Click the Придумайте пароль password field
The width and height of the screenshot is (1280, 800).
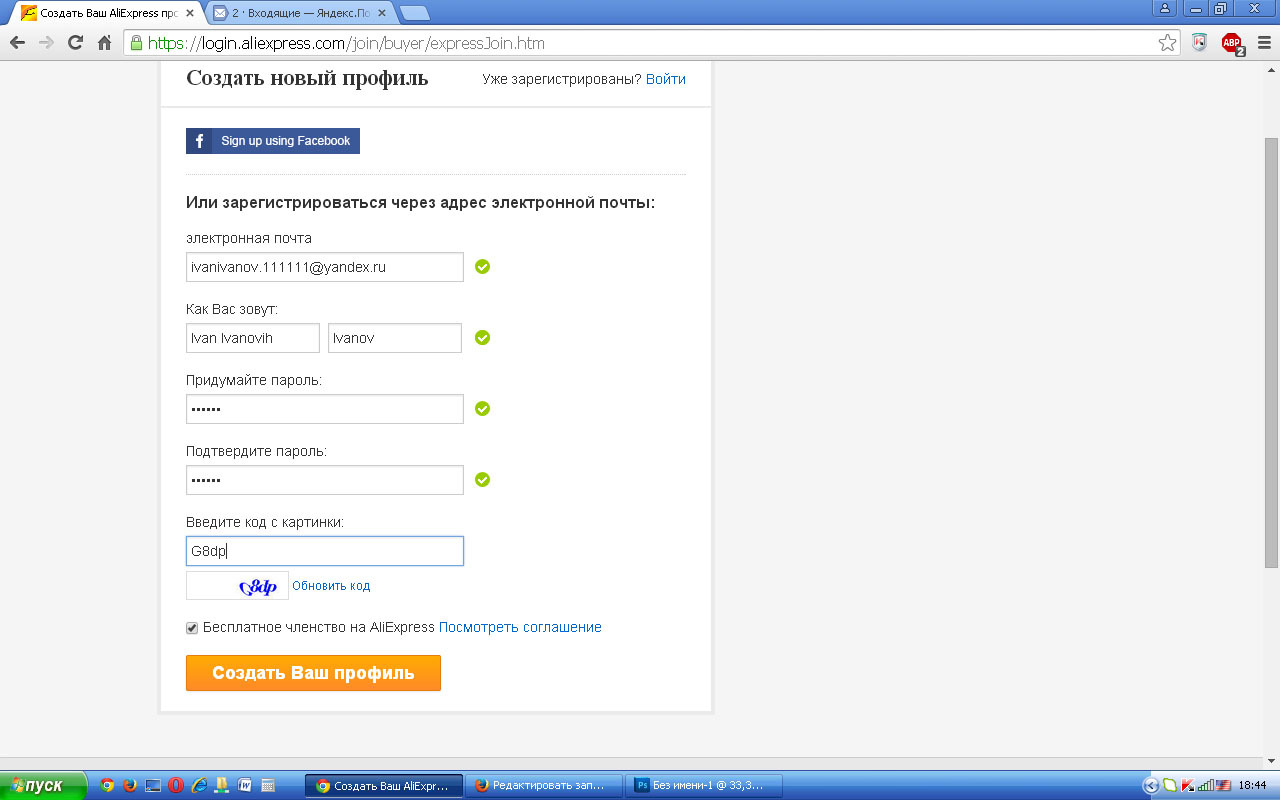point(325,409)
